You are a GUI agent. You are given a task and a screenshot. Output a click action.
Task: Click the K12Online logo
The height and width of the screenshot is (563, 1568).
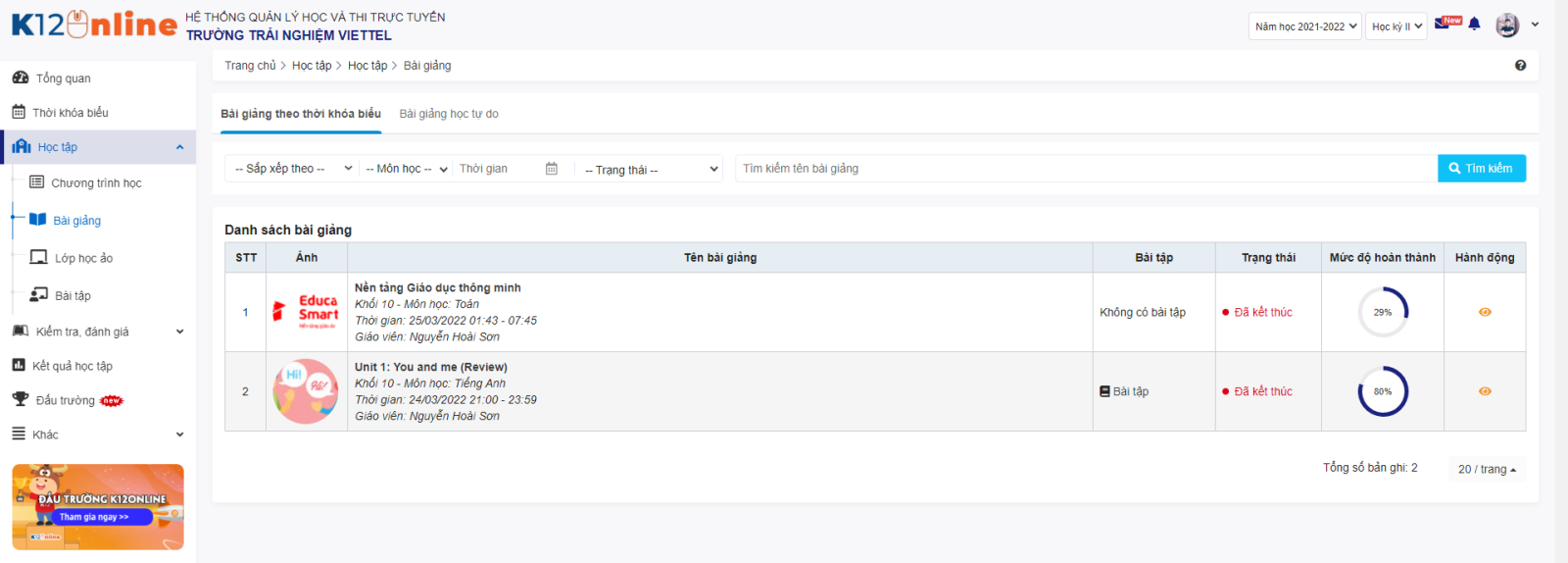point(94,25)
